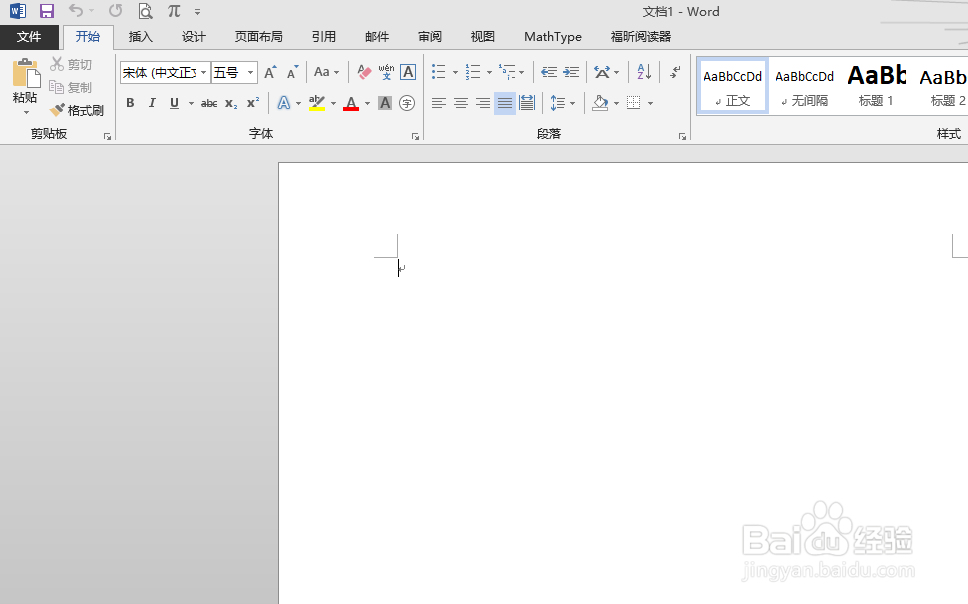Apply text effects with the outlined A
Viewport: 968px width, 604px height.
coord(283,103)
